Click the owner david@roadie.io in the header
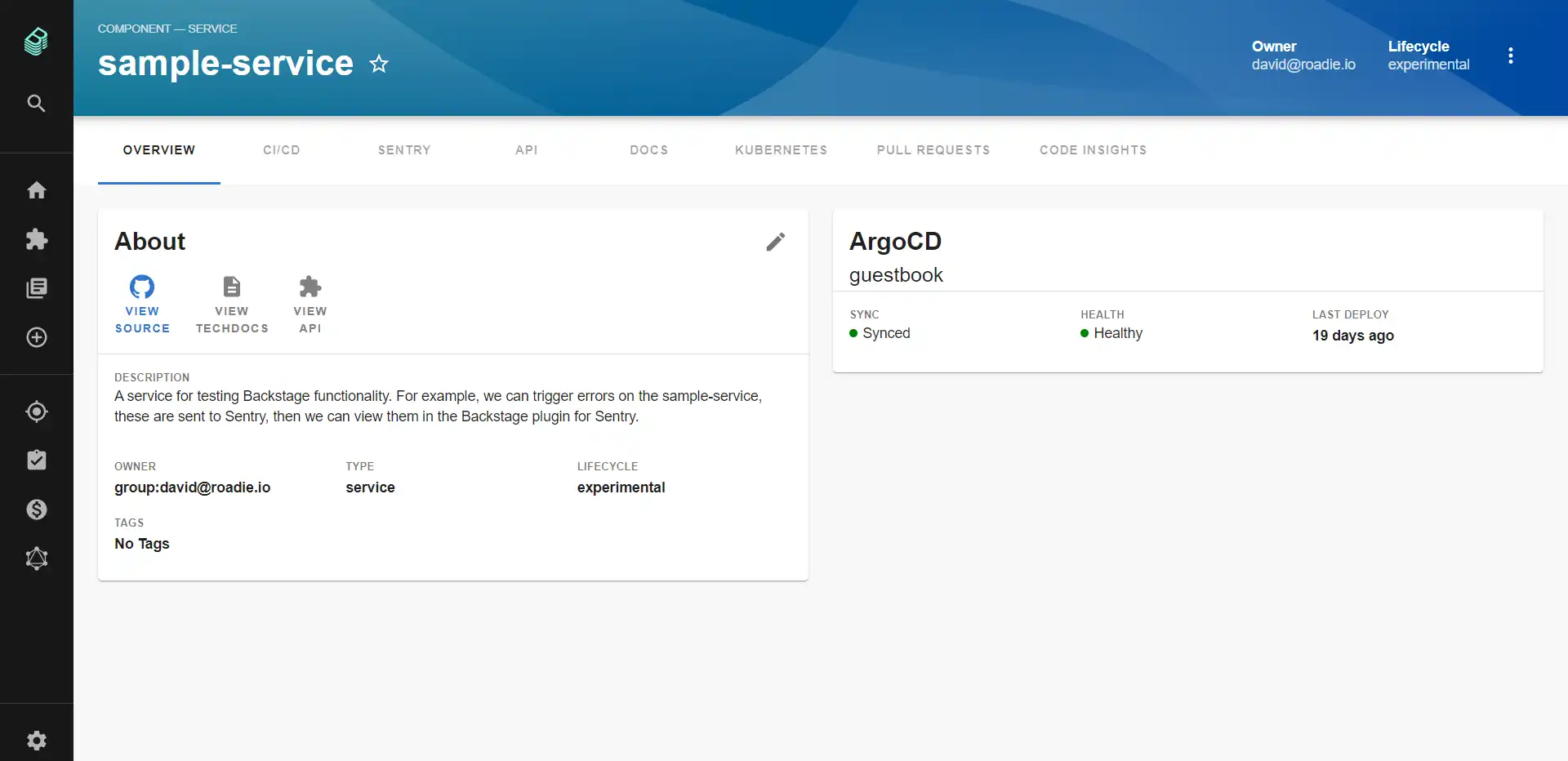 tap(1302, 65)
